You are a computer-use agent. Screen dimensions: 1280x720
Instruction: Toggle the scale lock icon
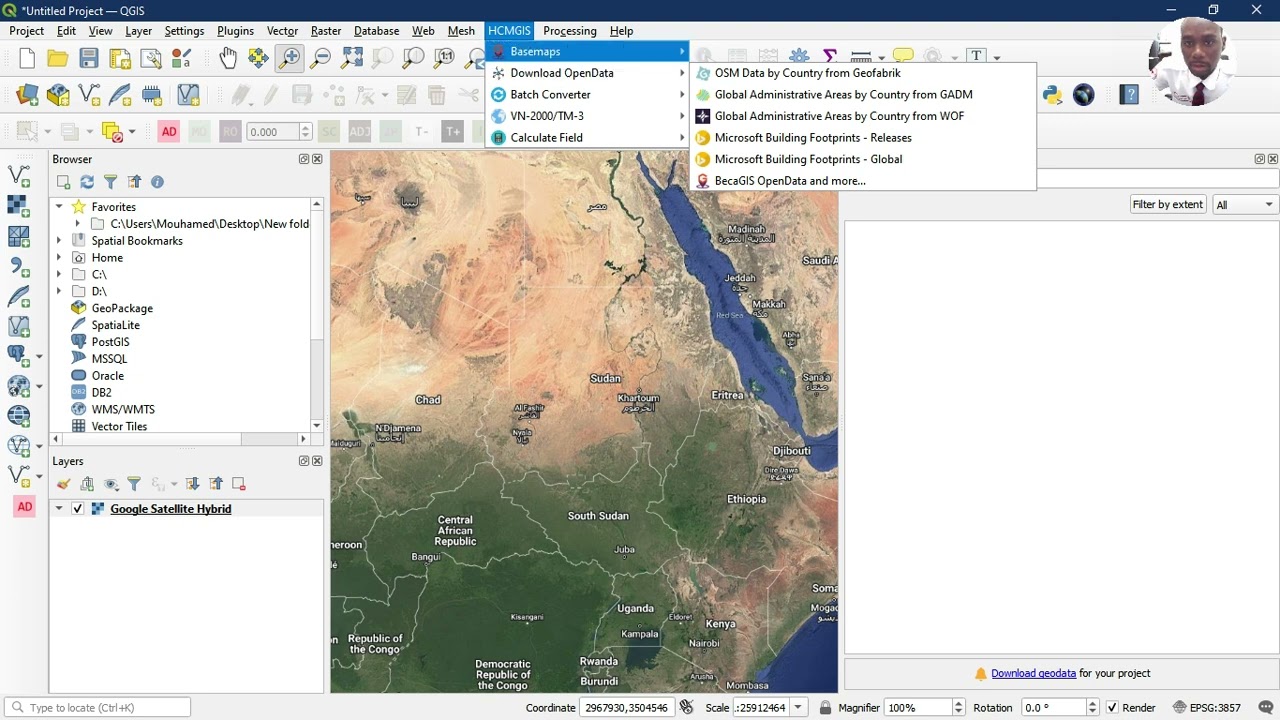[825, 707]
